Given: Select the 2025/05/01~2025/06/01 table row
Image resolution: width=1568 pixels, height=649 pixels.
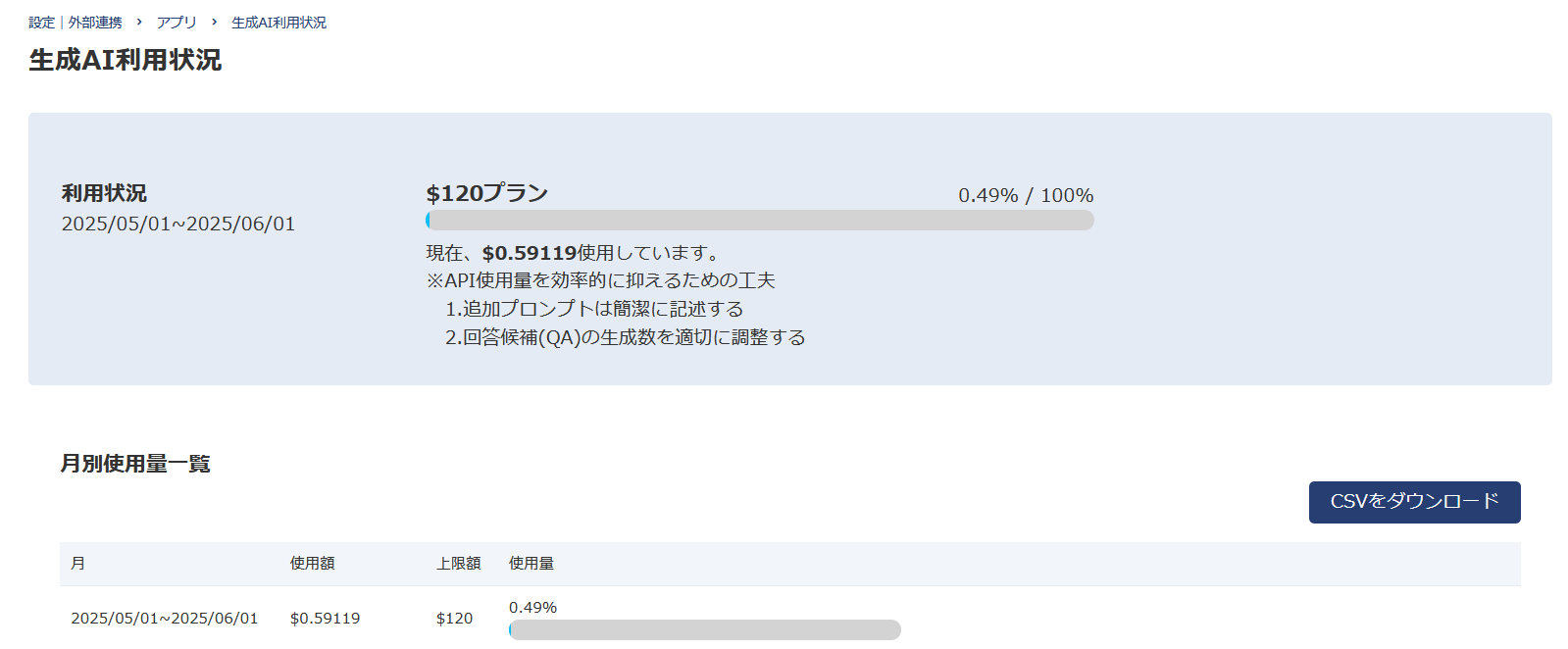Looking at the screenshot, I should click(x=164, y=619).
